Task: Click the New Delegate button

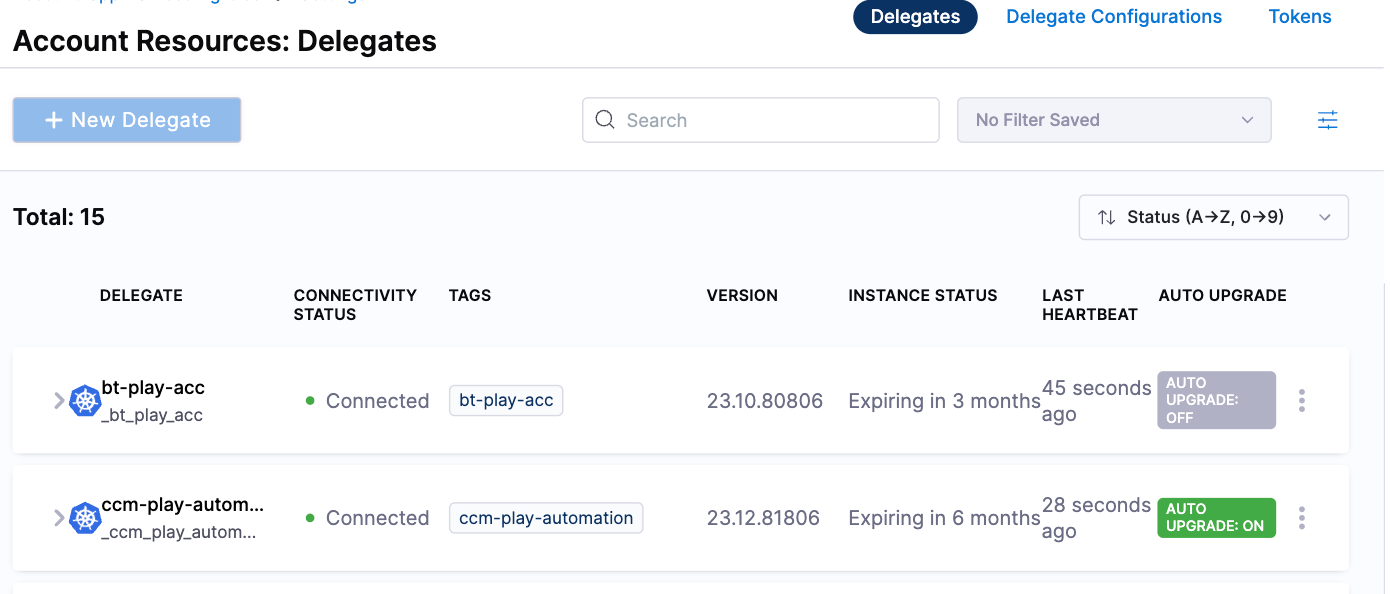Action: point(127,120)
